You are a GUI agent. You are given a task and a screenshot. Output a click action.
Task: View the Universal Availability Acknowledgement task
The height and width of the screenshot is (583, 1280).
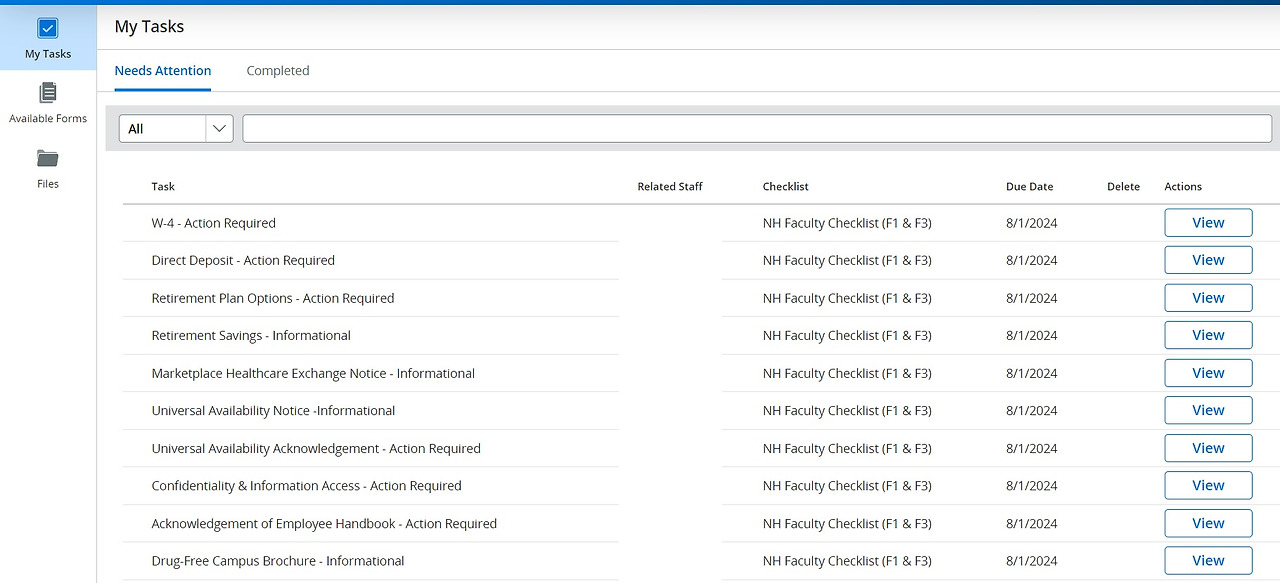click(x=1208, y=448)
